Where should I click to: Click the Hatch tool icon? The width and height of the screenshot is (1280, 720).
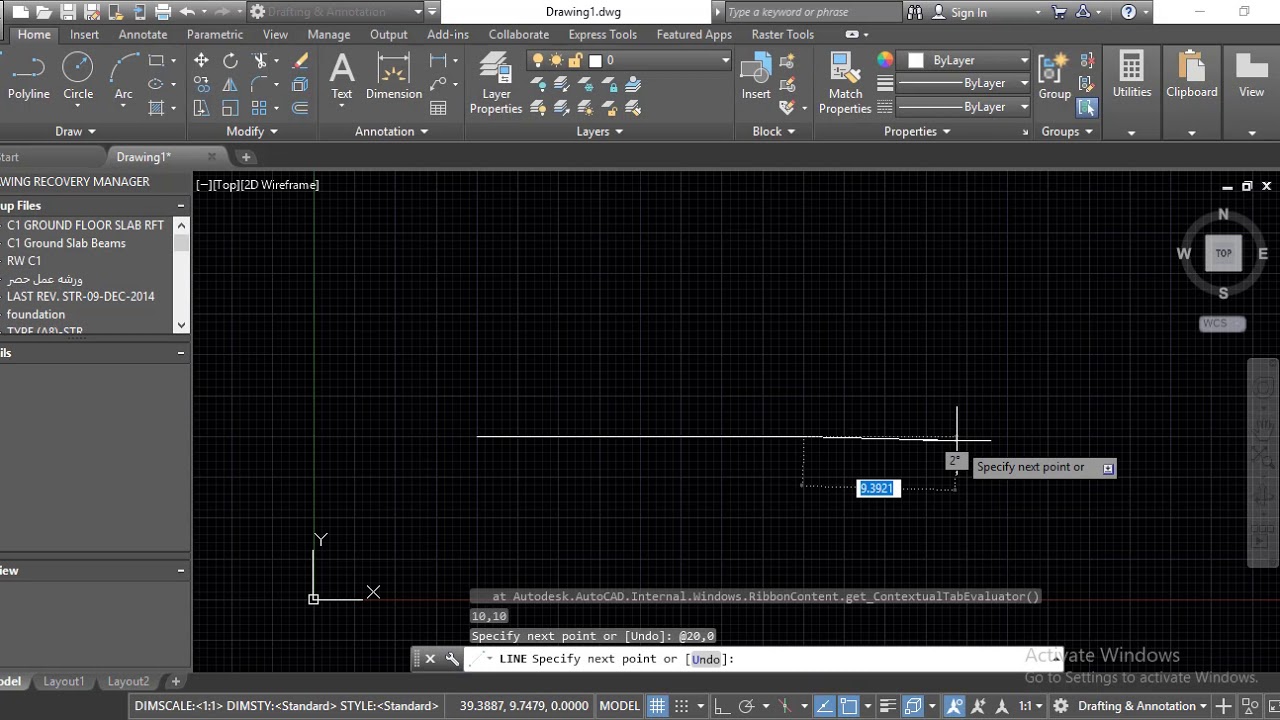(156, 108)
